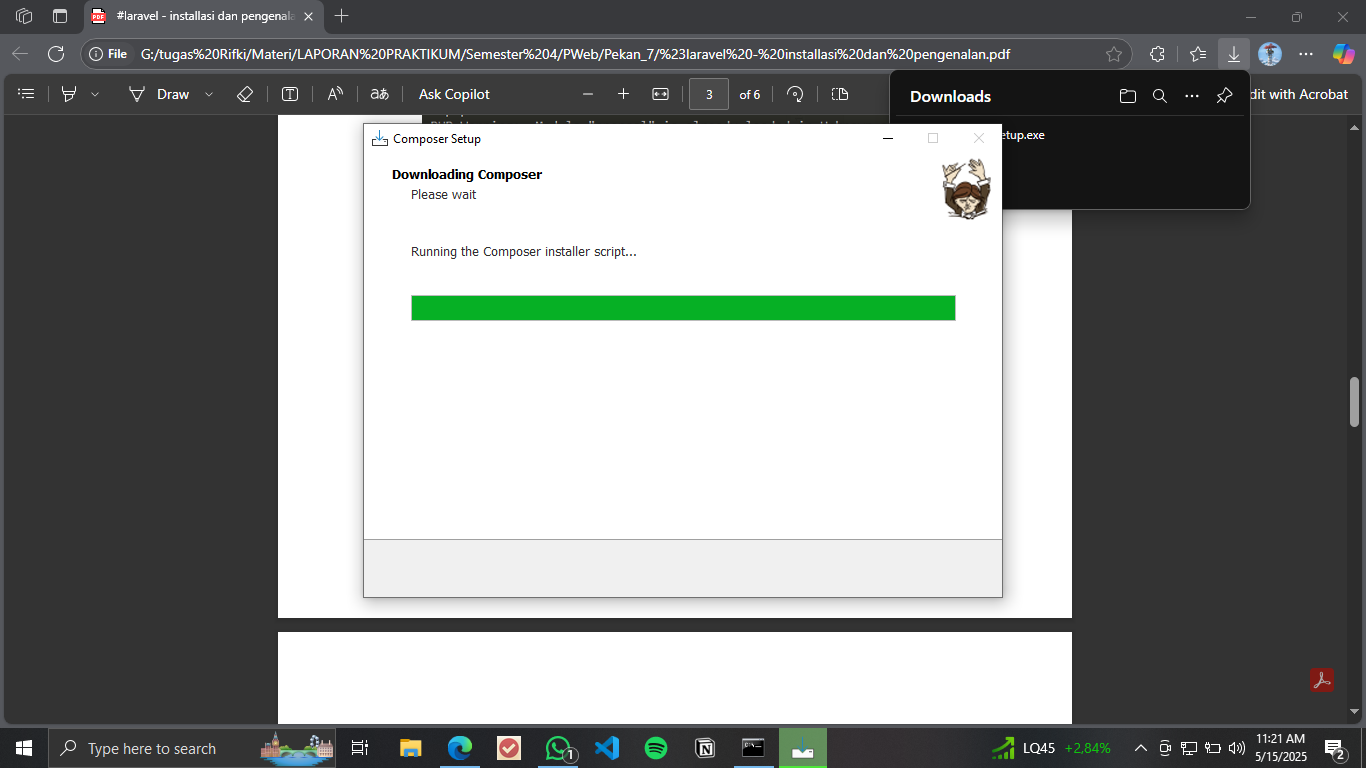
Task: Open the PDF table of contents sidebar
Action: pos(27,94)
